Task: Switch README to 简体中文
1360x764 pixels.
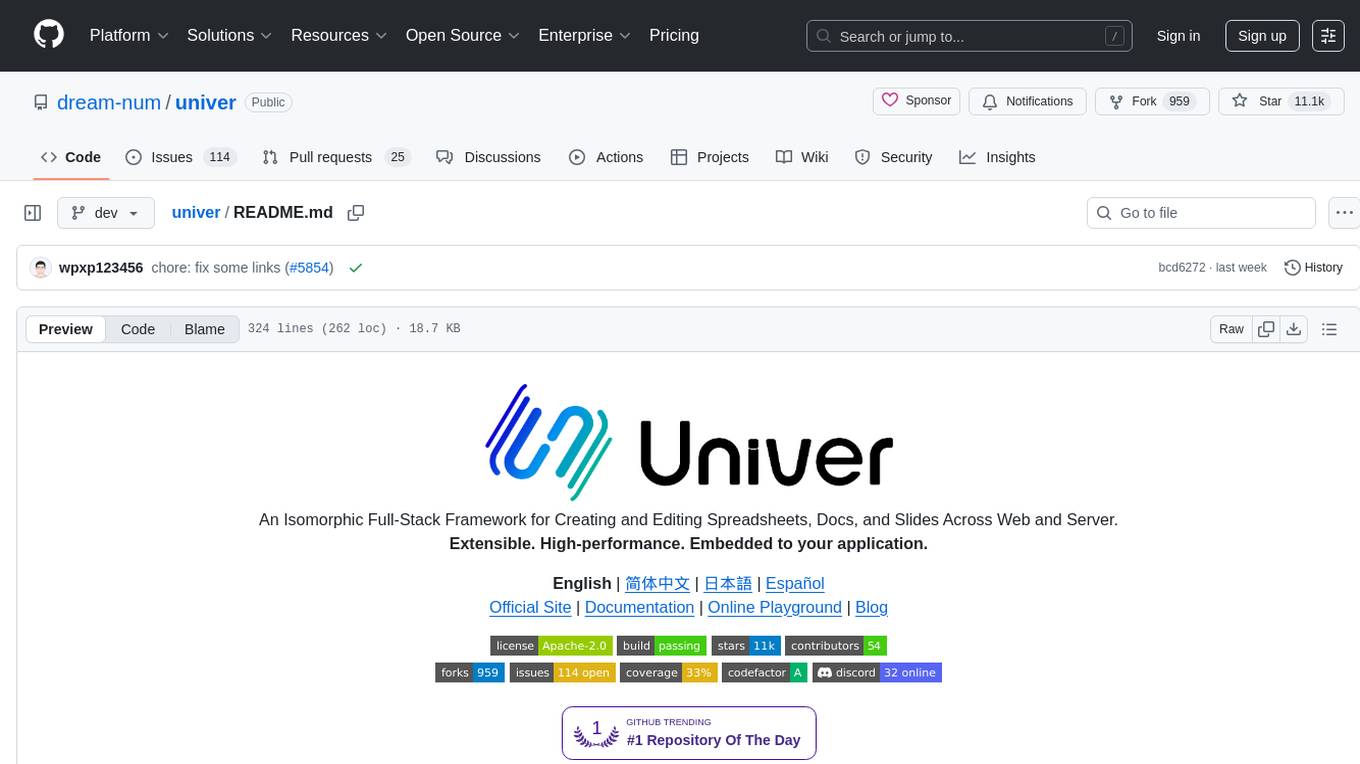Action: pyautogui.click(x=657, y=583)
